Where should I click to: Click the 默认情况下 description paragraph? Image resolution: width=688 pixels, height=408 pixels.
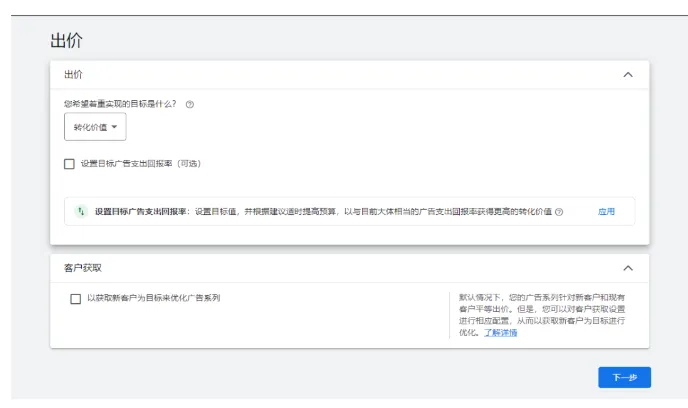click(542, 315)
